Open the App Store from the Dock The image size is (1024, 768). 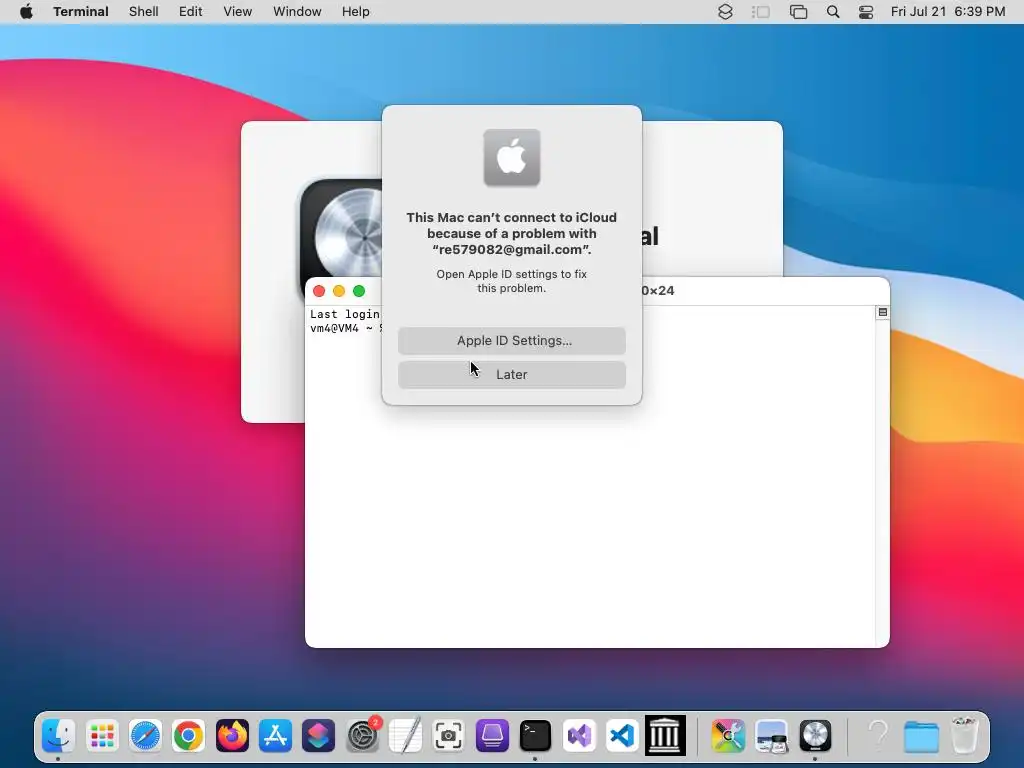[276, 736]
